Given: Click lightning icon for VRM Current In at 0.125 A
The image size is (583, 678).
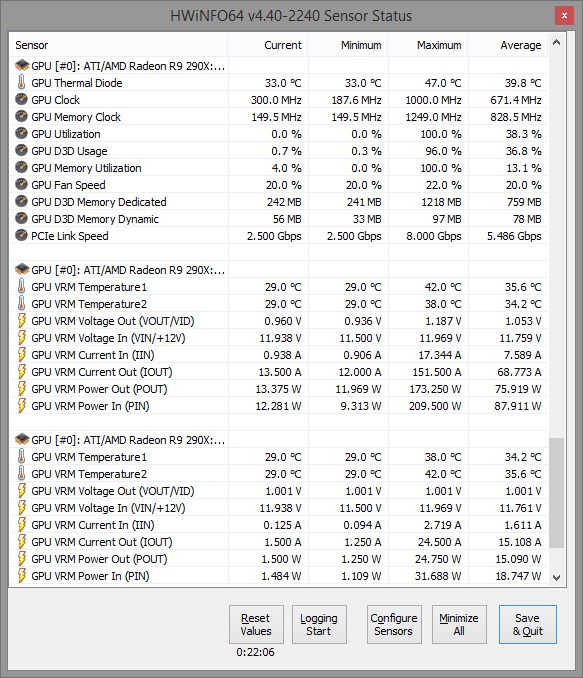Looking at the screenshot, I should [x=21, y=524].
